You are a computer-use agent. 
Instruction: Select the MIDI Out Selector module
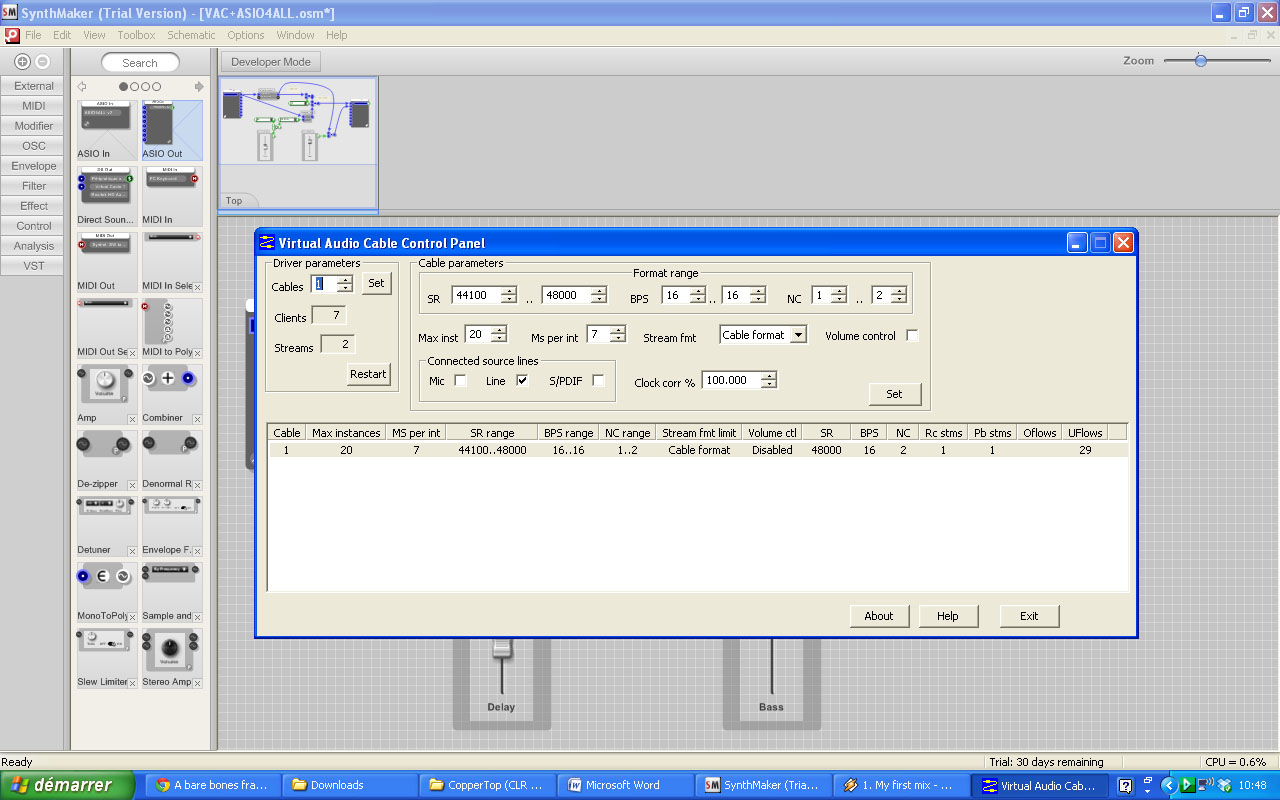107,328
